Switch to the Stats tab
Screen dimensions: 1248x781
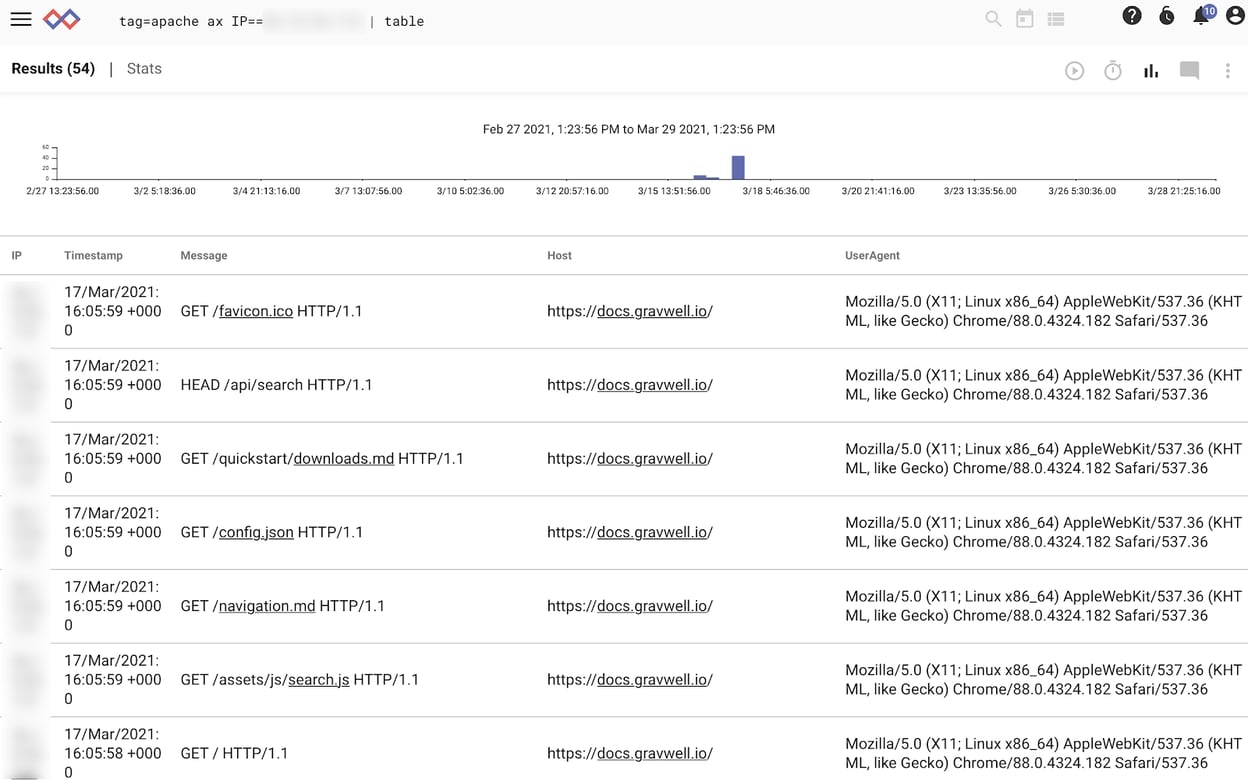(x=143, y=68)
